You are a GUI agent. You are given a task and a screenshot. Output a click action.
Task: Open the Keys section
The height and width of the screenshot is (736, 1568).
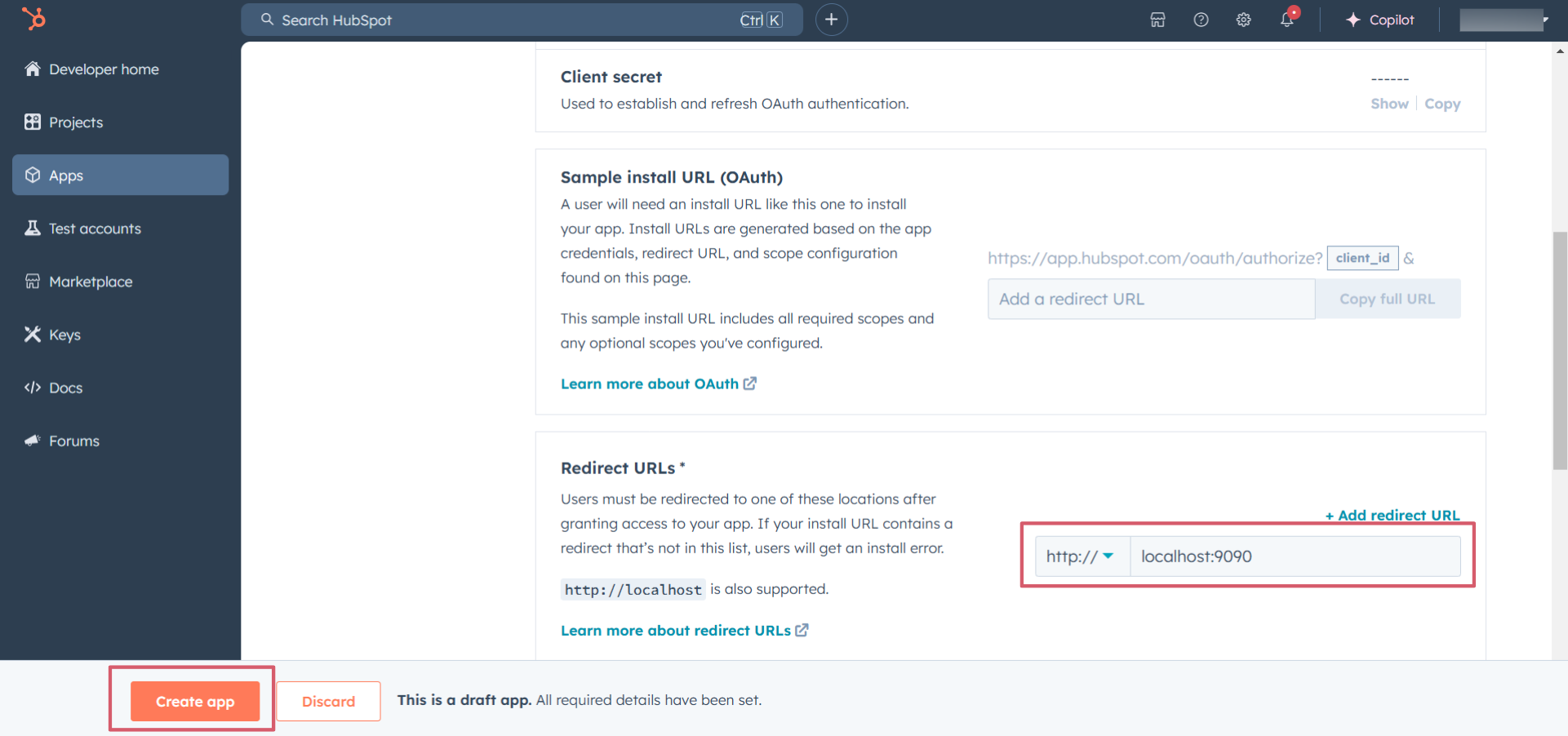coord(64,335)
